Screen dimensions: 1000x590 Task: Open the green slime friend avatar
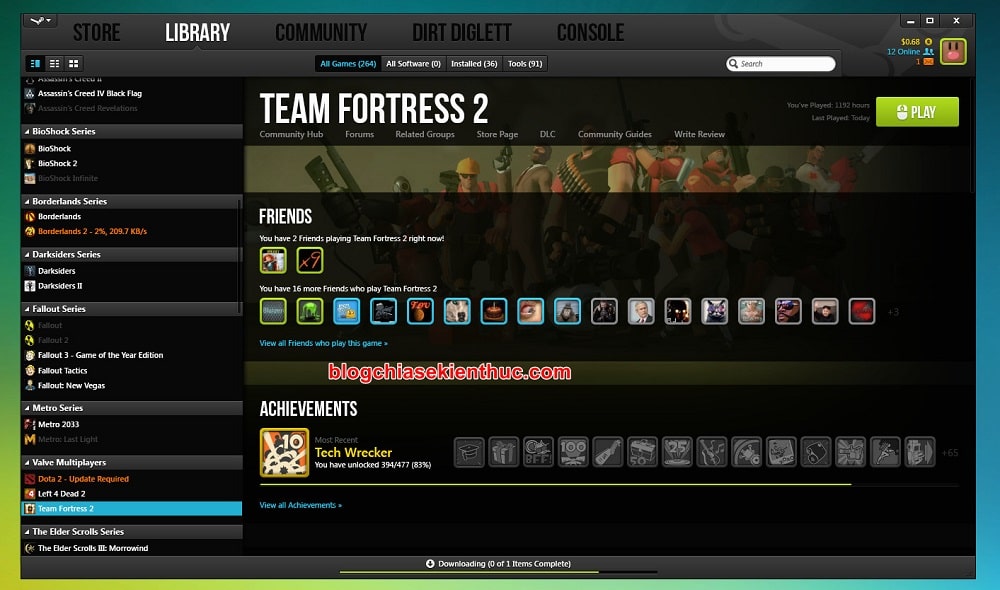click(x=310, y=311)
